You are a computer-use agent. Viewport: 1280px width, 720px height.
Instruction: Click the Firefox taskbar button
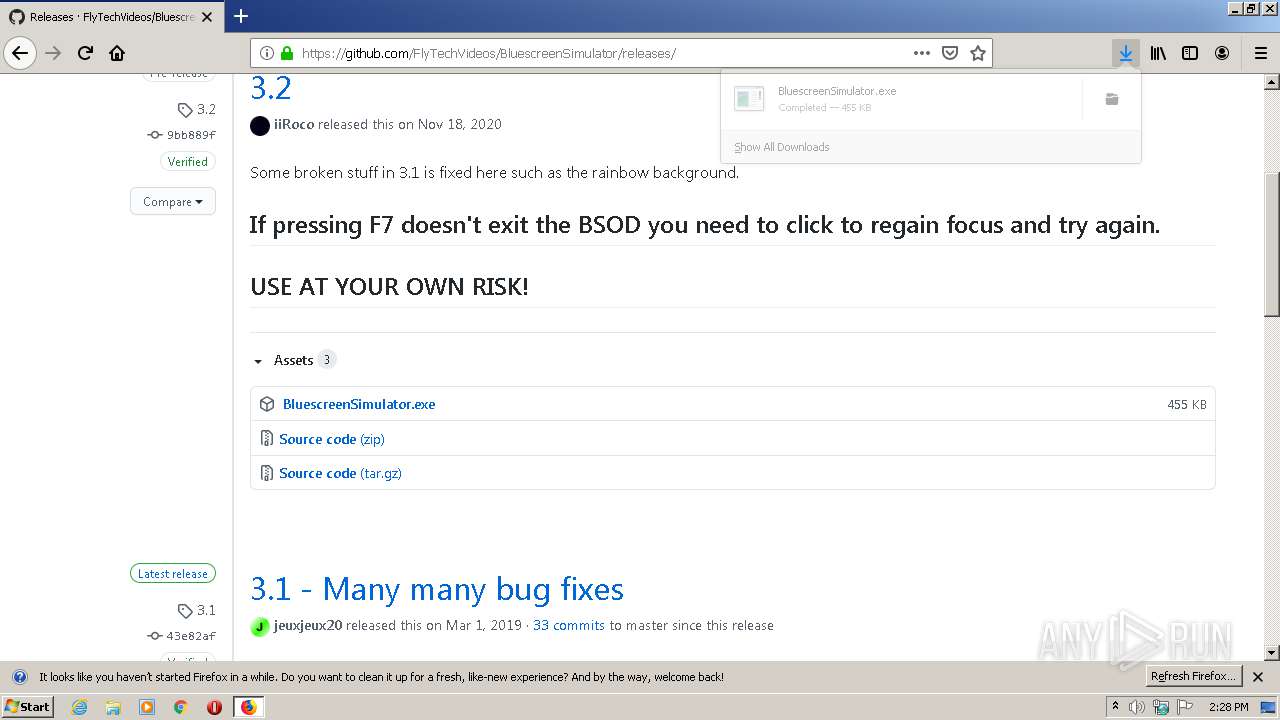(248, 707)
